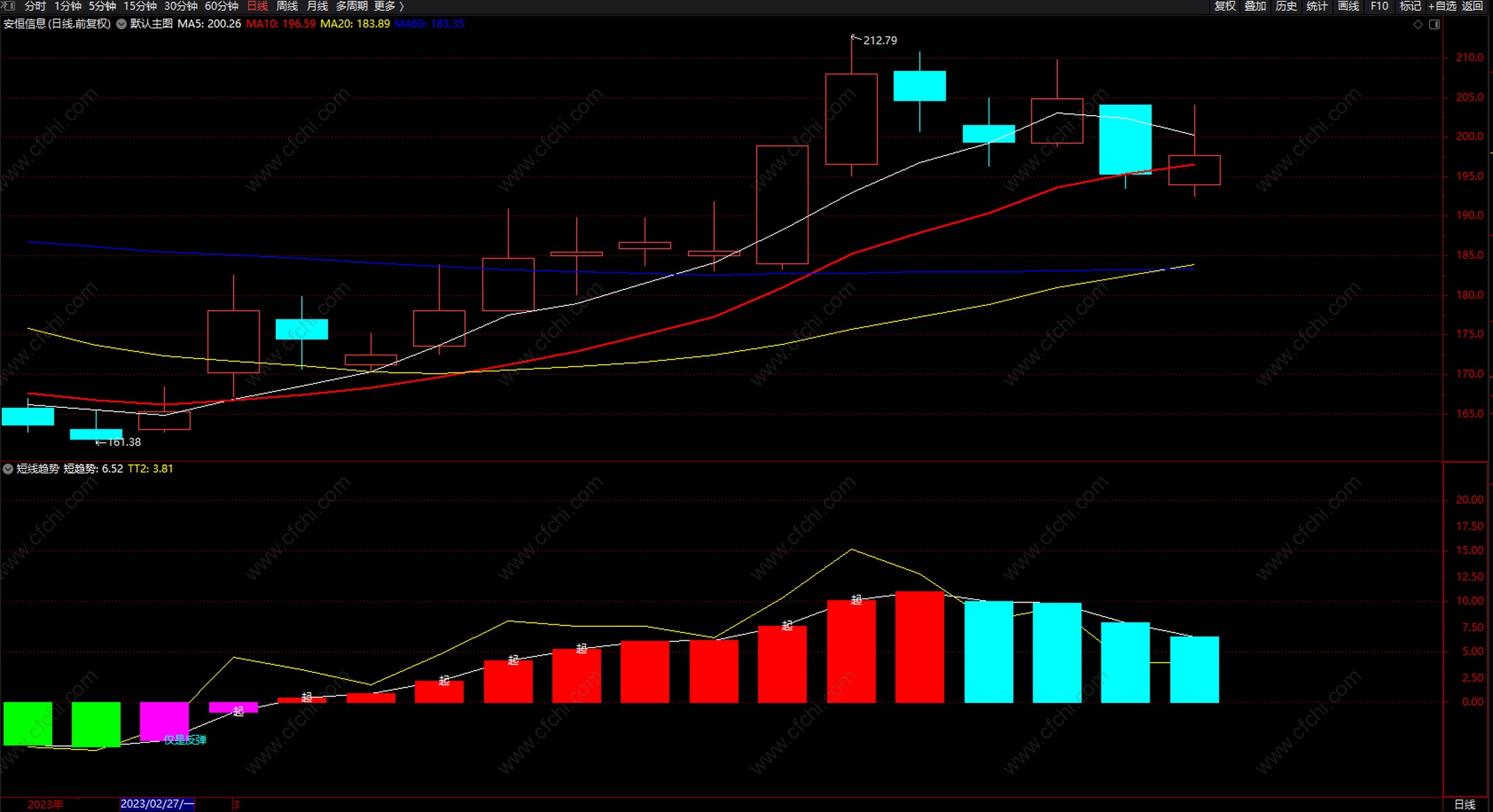The width and height of the screenshot is (1493, 812).
Task: Expand the 默认主图 indicator dropdown
Action: pos(121,24)
